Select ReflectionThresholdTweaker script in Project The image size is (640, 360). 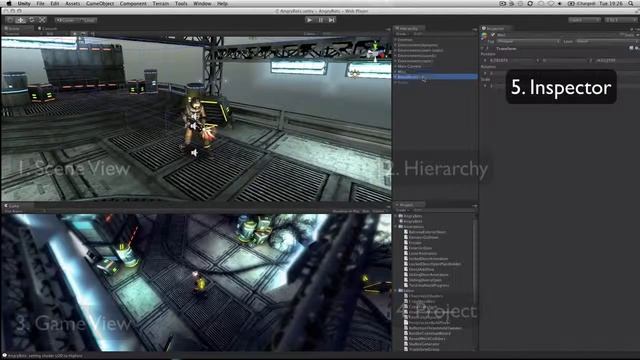435,328
